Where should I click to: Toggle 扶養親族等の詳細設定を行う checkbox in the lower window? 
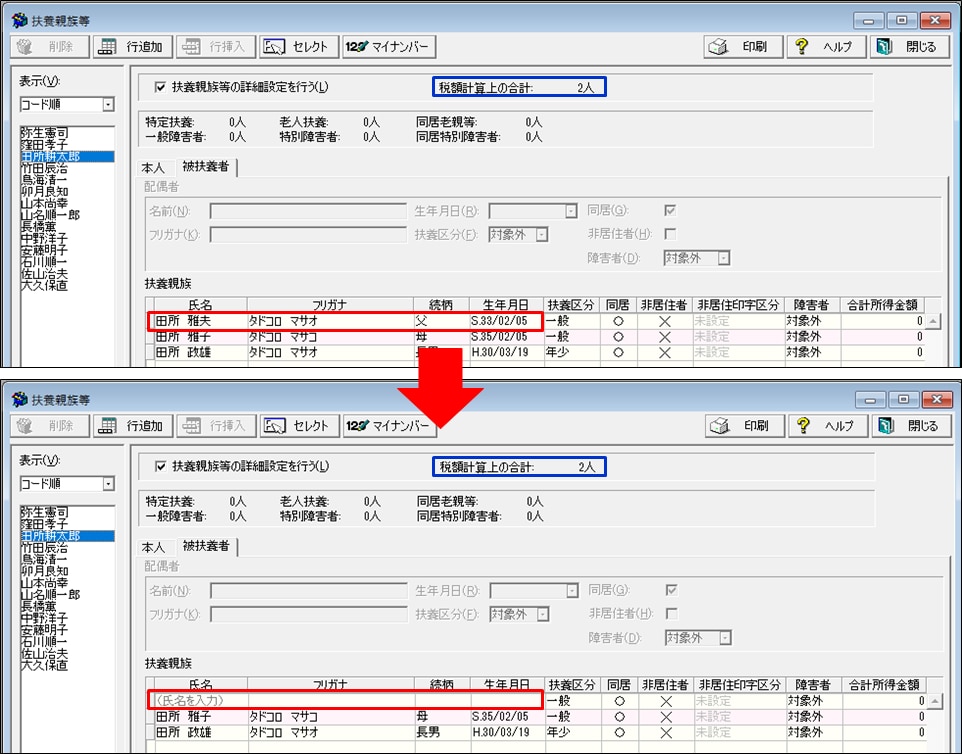(160, 467)
